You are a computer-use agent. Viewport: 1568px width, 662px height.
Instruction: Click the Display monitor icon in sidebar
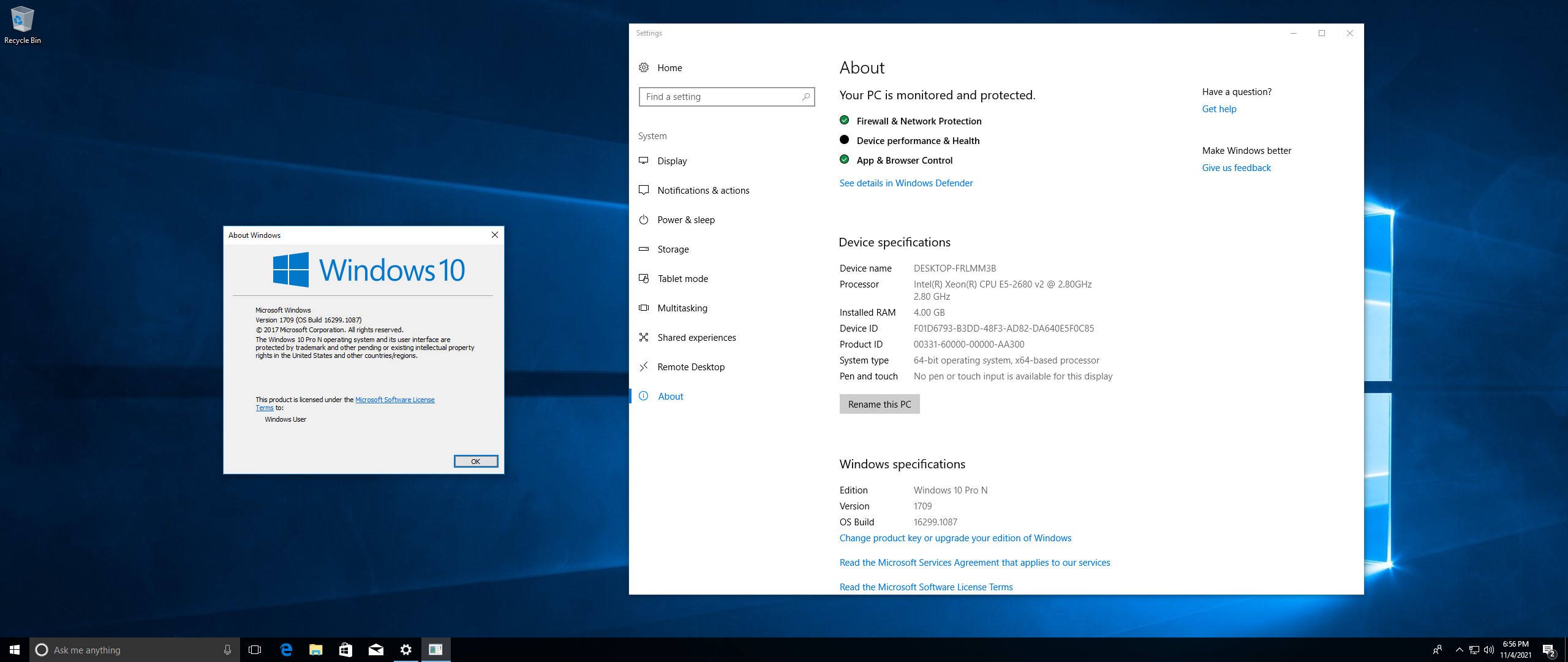pos(644,161)
